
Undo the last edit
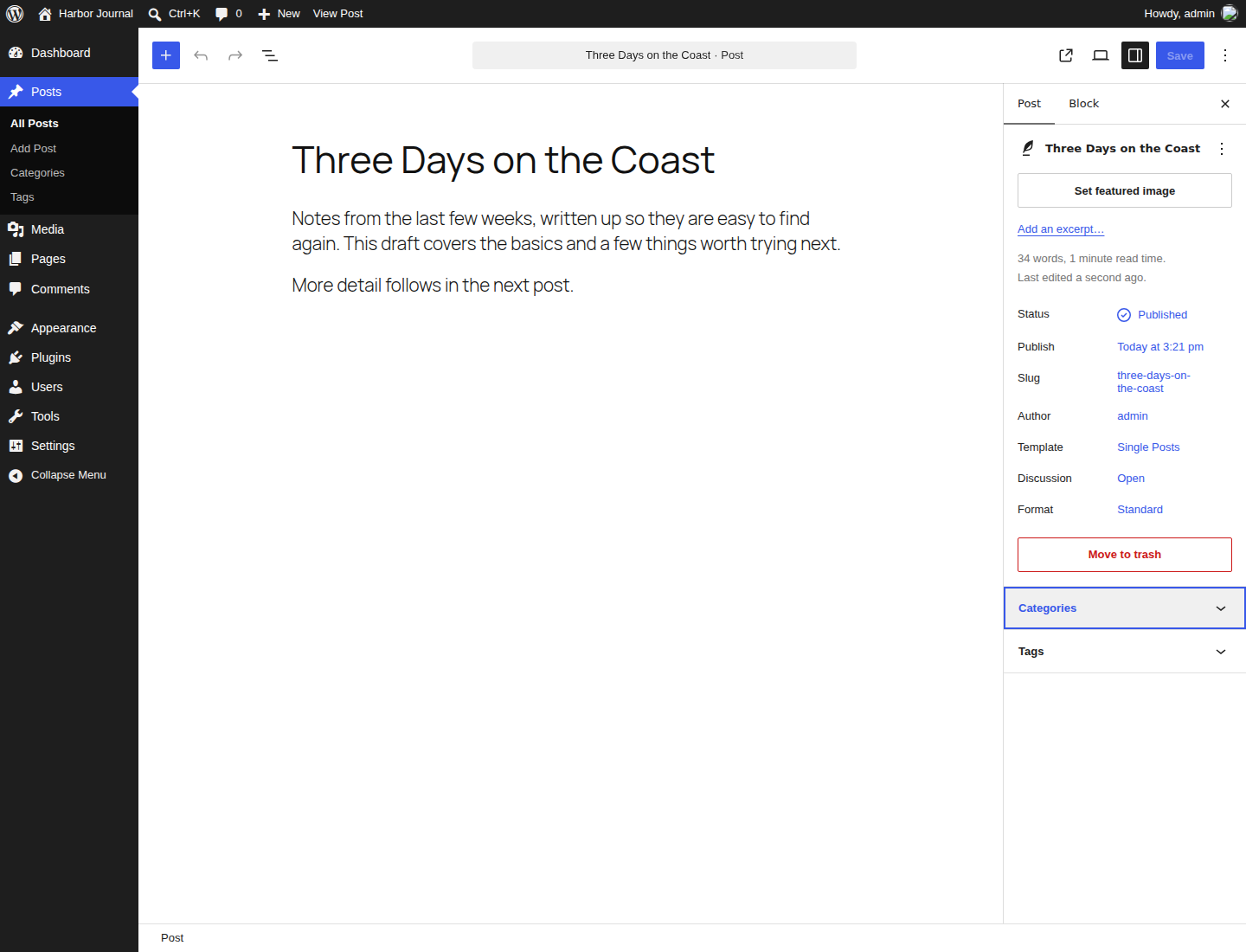click(x=201, y=55)
